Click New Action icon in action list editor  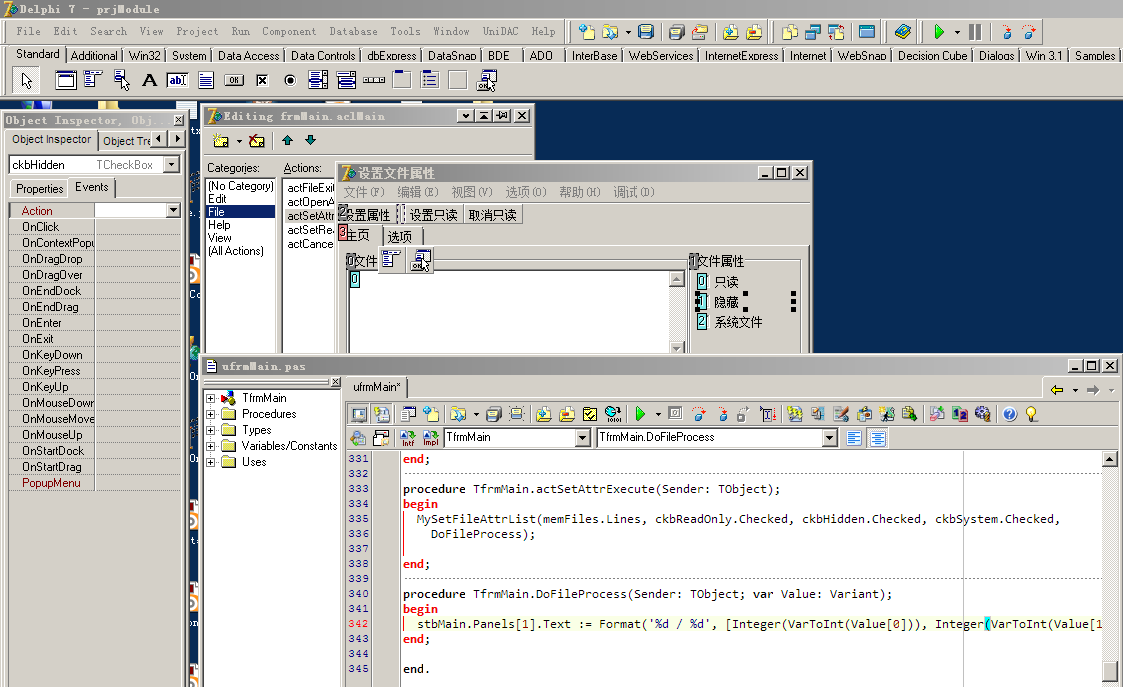click(221, 140)
